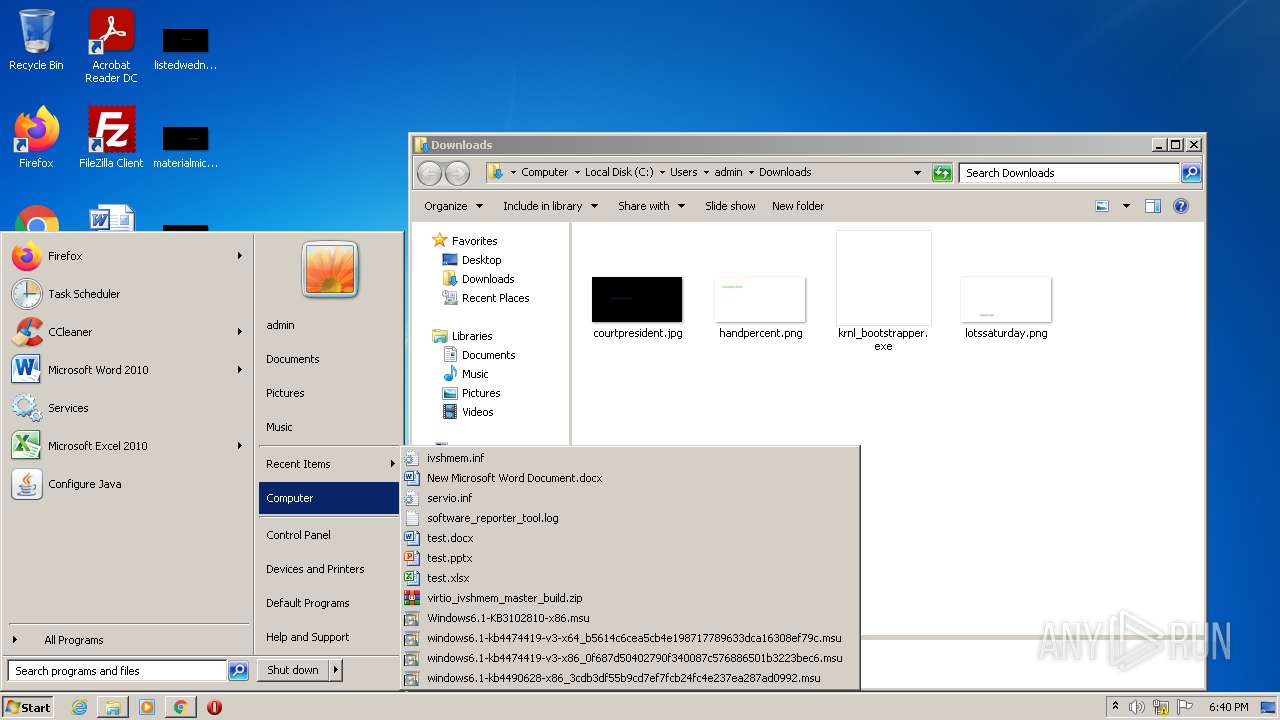Open recent software_reporter_tool.log
Image resolution: width=1280 pixels, height=720 pixels.
(x=630, y=518)
